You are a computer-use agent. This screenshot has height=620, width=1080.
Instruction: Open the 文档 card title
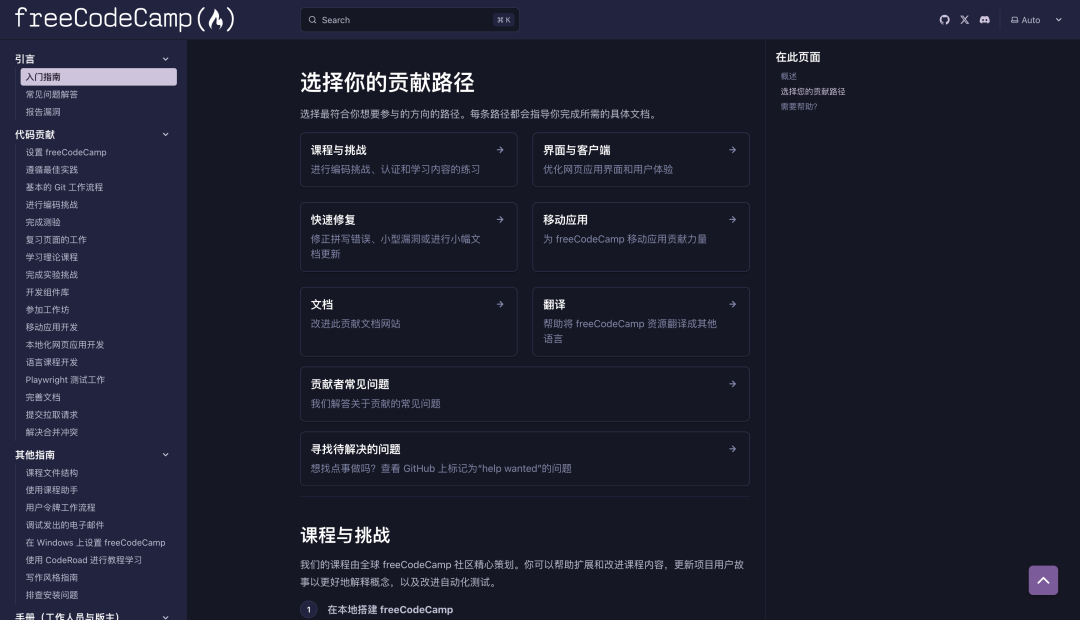pyautogui.click(x=322, y=304)
